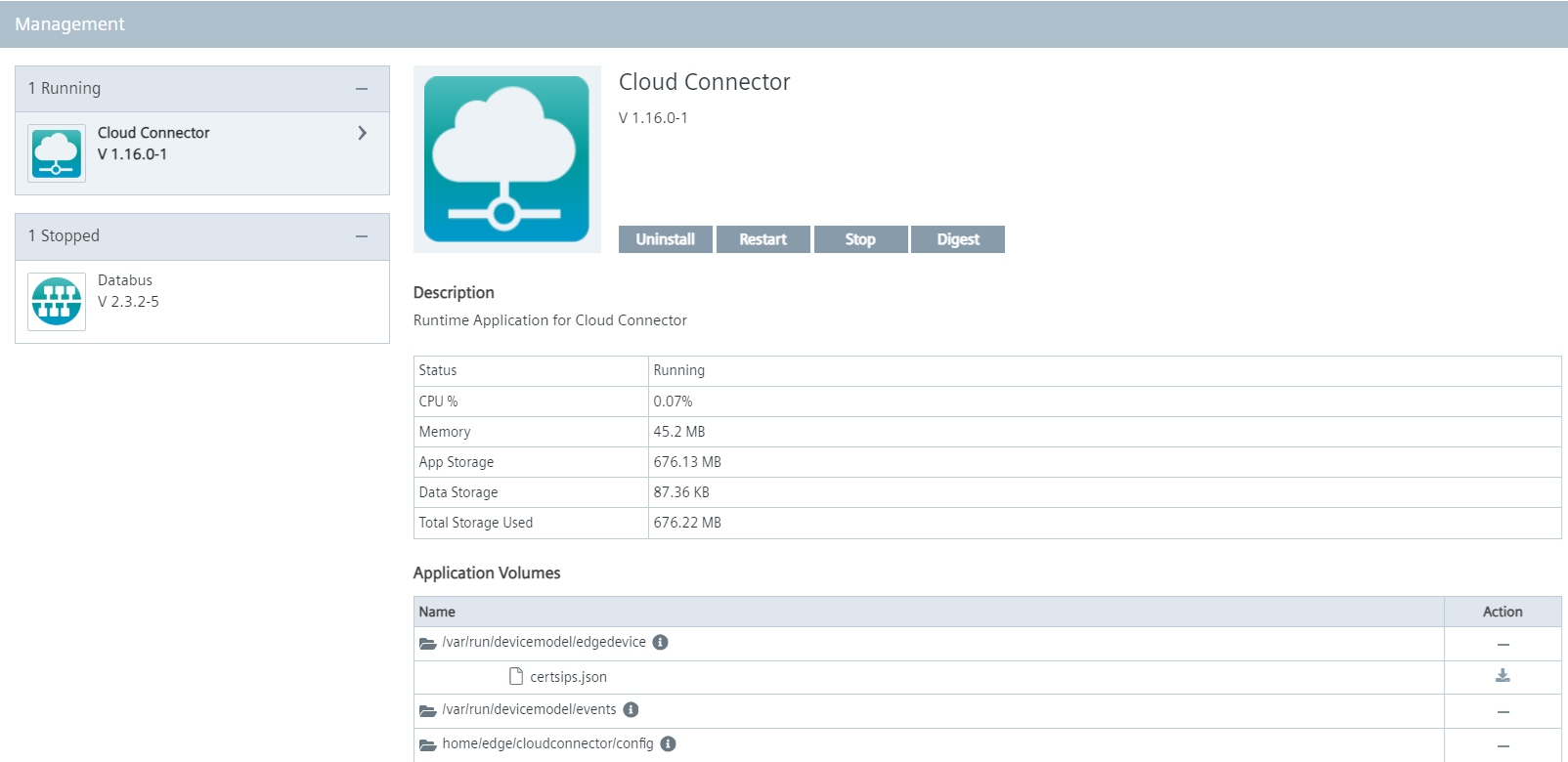Collapse the 1 Running section

(362, 89)
